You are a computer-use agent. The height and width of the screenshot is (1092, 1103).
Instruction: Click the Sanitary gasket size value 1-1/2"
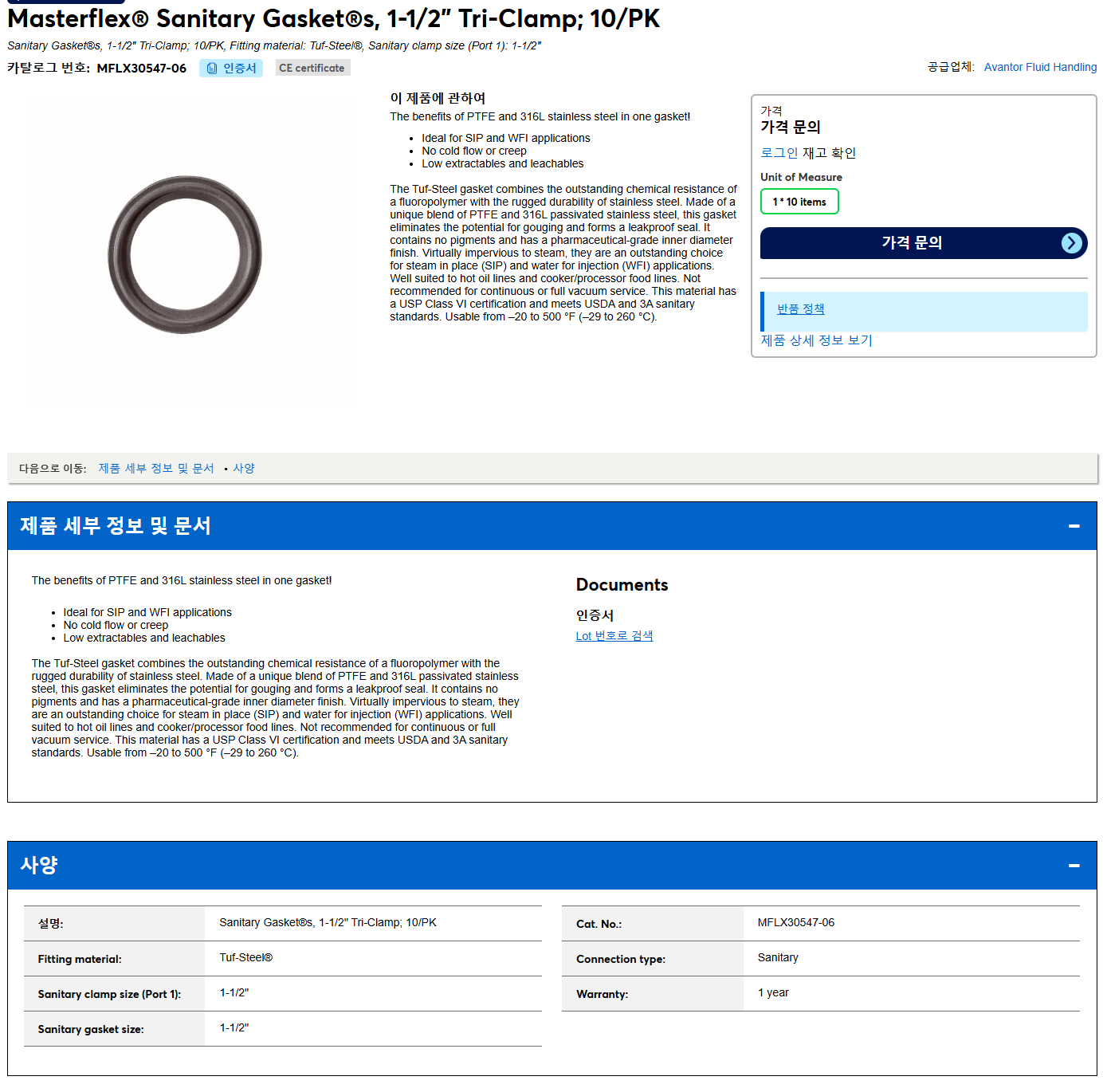click(x=234, y=1028)
